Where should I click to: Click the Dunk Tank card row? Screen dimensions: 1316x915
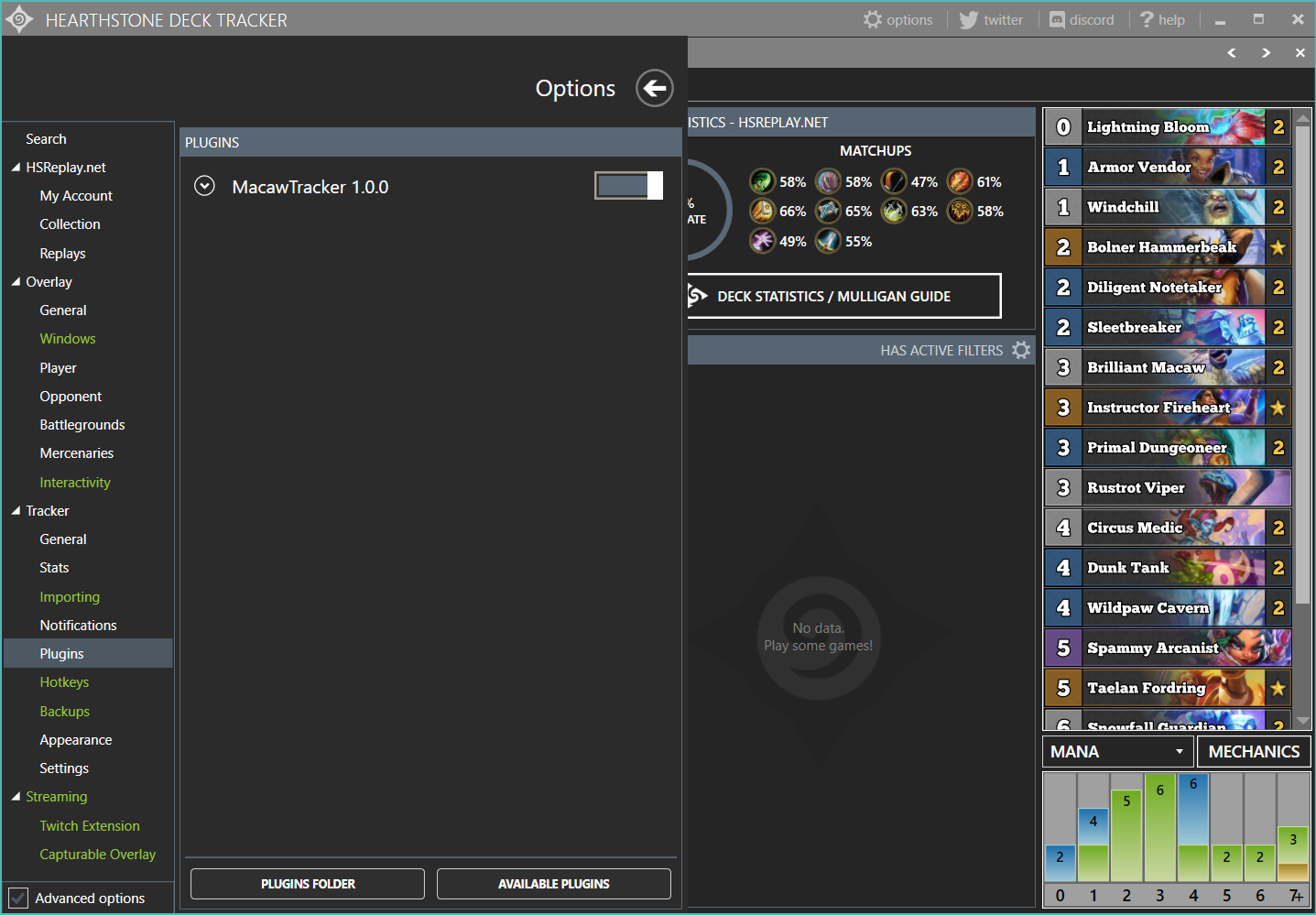pos(1168,568)
